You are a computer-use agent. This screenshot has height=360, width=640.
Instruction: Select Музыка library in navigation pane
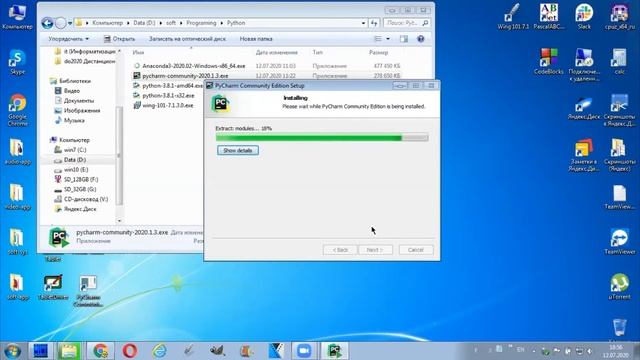74,120
